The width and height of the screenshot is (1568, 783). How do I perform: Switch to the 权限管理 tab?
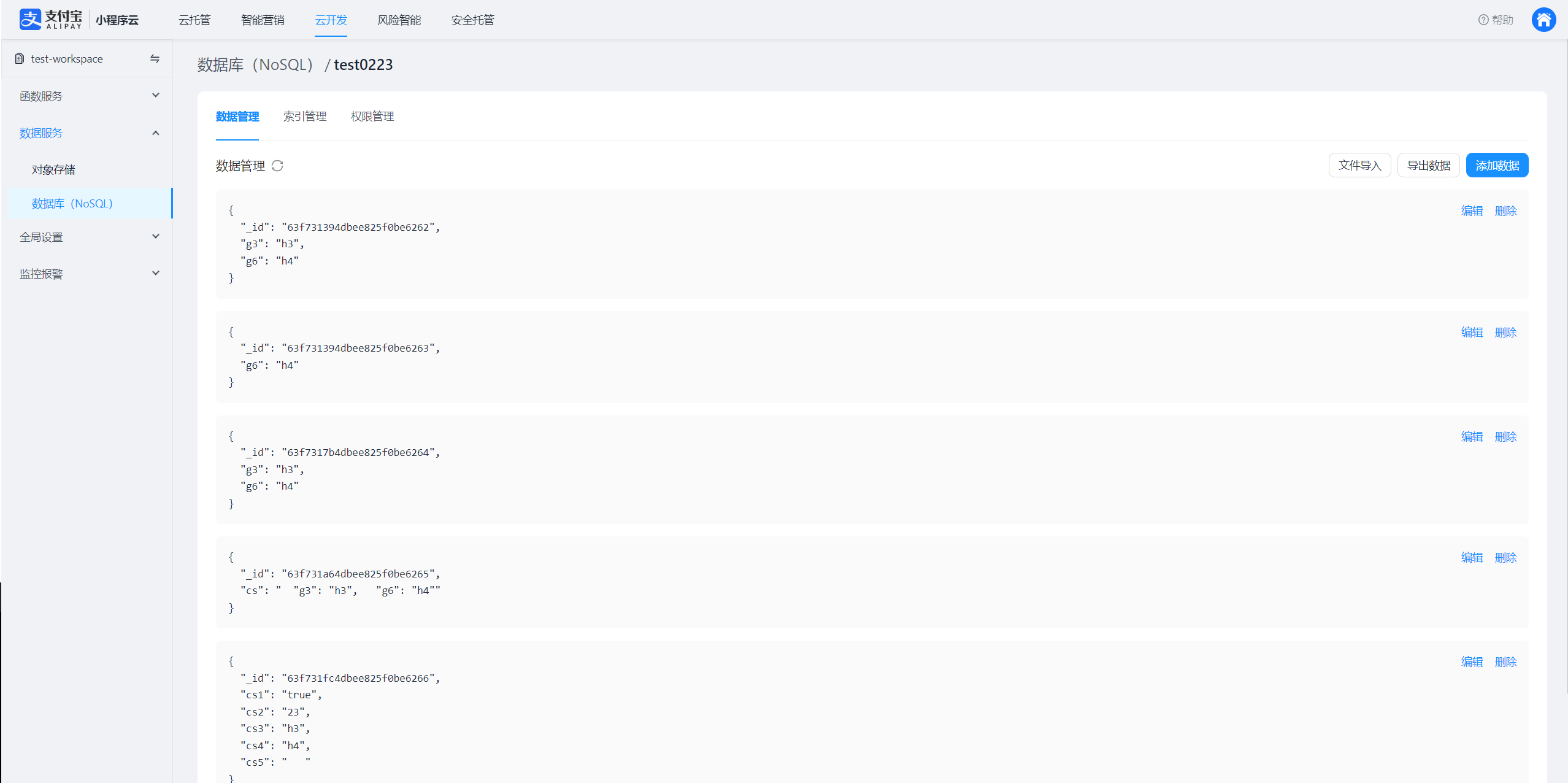(372, 117)
